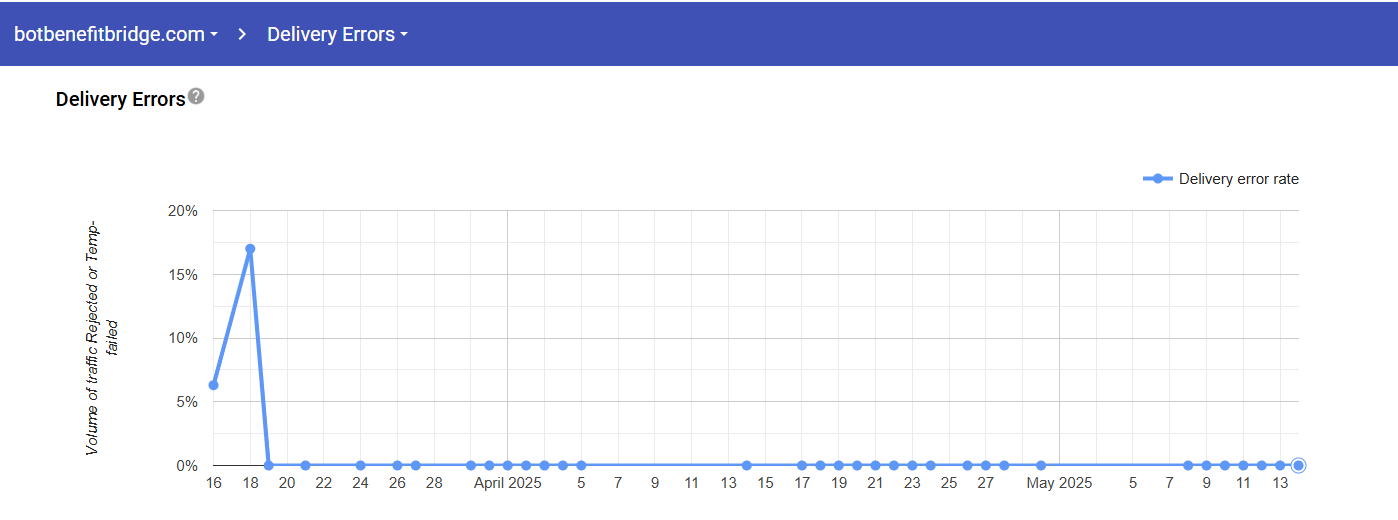1398x520 pixels.
Task: Select the 'Delivery error rate' legend label
Action: tap(1238, 179)
